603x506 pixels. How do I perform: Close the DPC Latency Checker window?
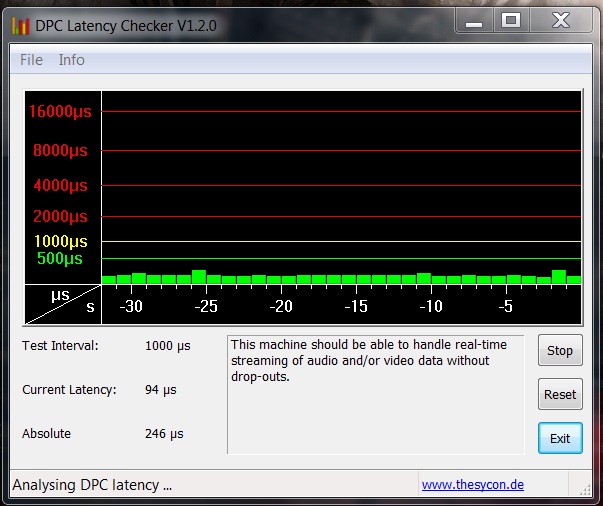[x=561, y=21]
